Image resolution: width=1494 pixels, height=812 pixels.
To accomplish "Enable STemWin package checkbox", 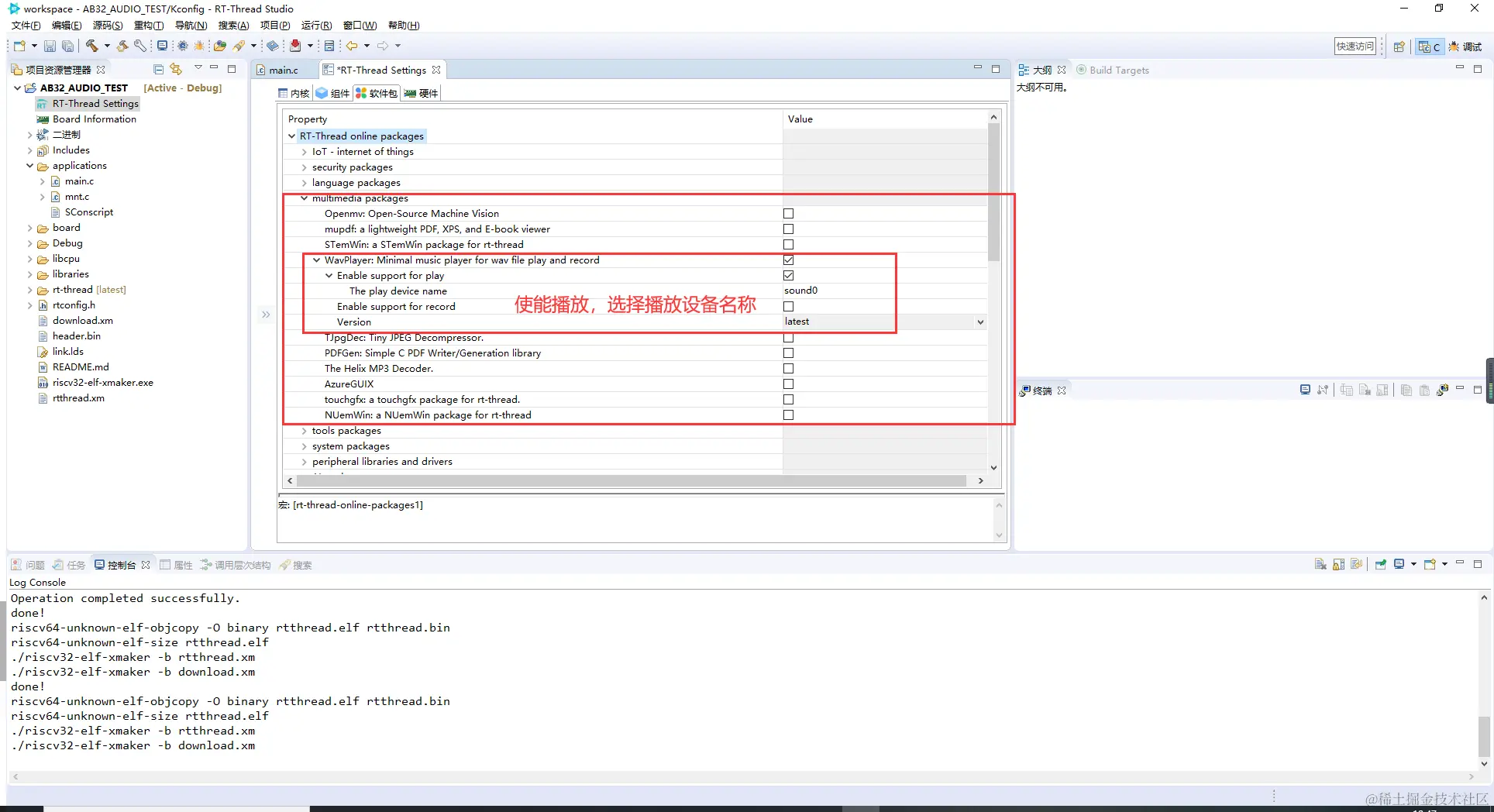I will 788,244.
